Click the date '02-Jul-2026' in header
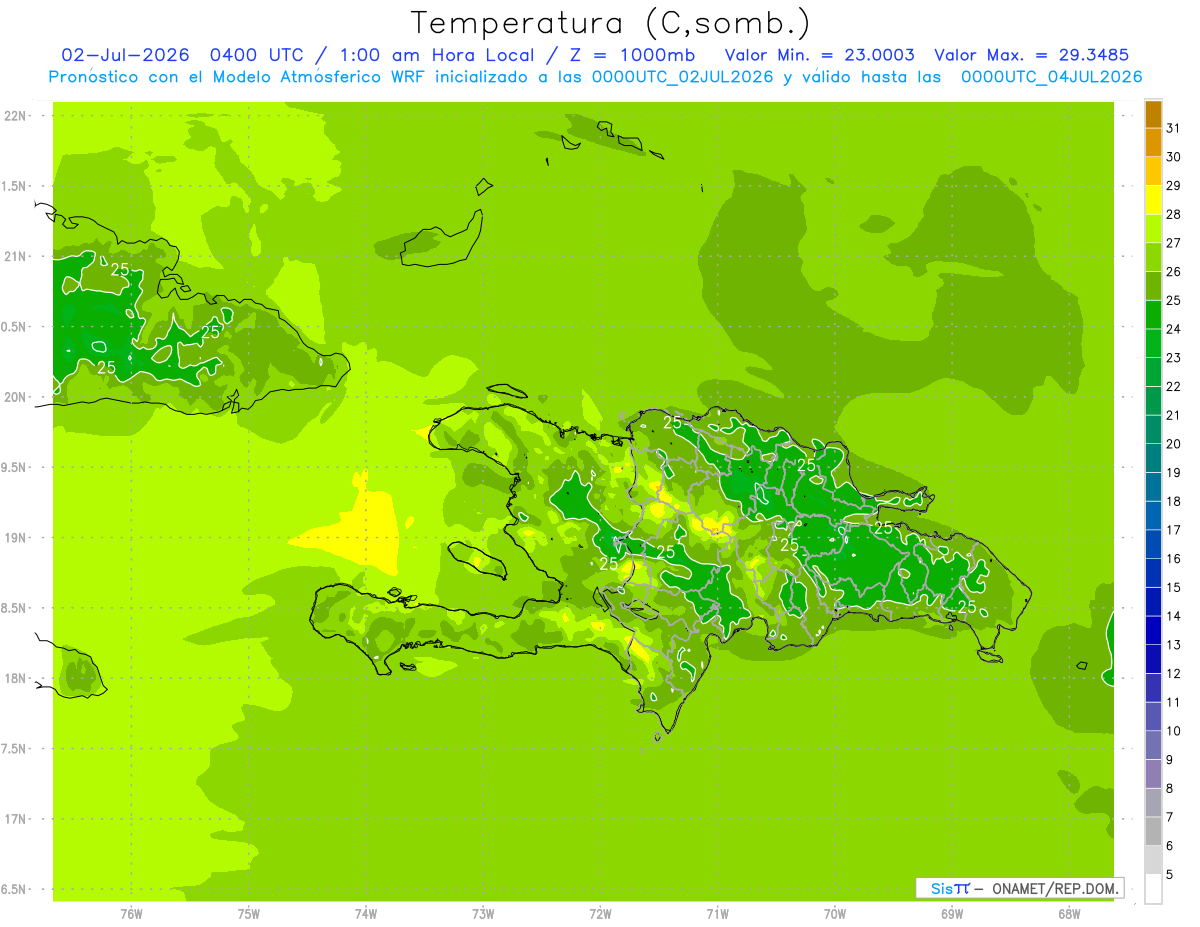This screenshot has height=927, width=1200. (126, 55)
